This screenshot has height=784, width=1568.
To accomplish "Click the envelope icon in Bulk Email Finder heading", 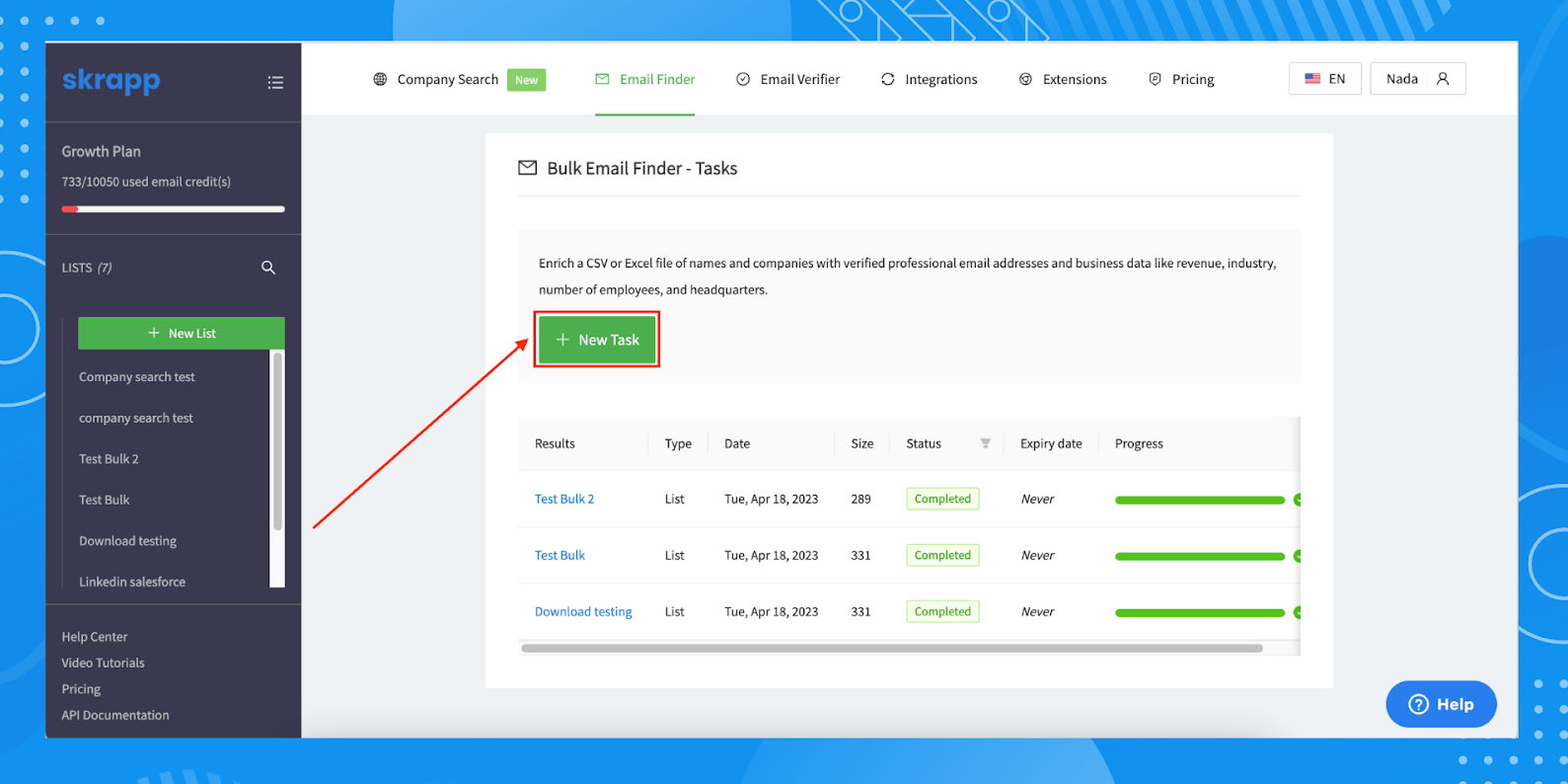I will tap(528, 168).
